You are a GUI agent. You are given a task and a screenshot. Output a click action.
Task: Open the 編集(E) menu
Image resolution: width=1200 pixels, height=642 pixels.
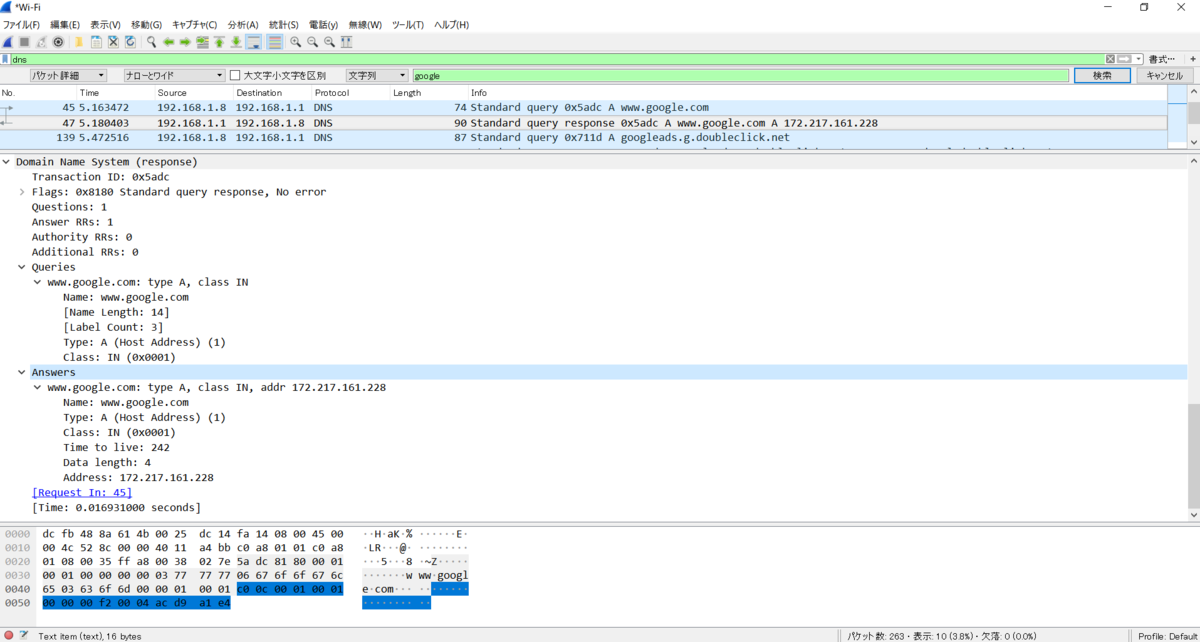coord(65,24)
